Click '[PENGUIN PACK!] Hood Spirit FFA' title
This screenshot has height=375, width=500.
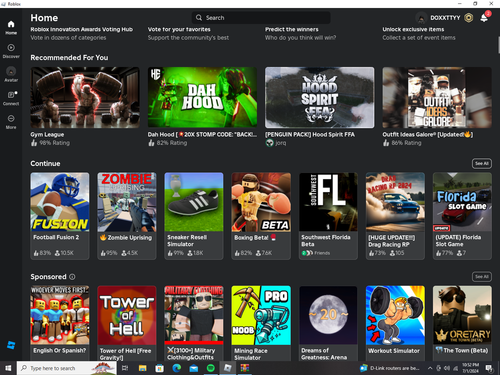(x=310, y=135)
